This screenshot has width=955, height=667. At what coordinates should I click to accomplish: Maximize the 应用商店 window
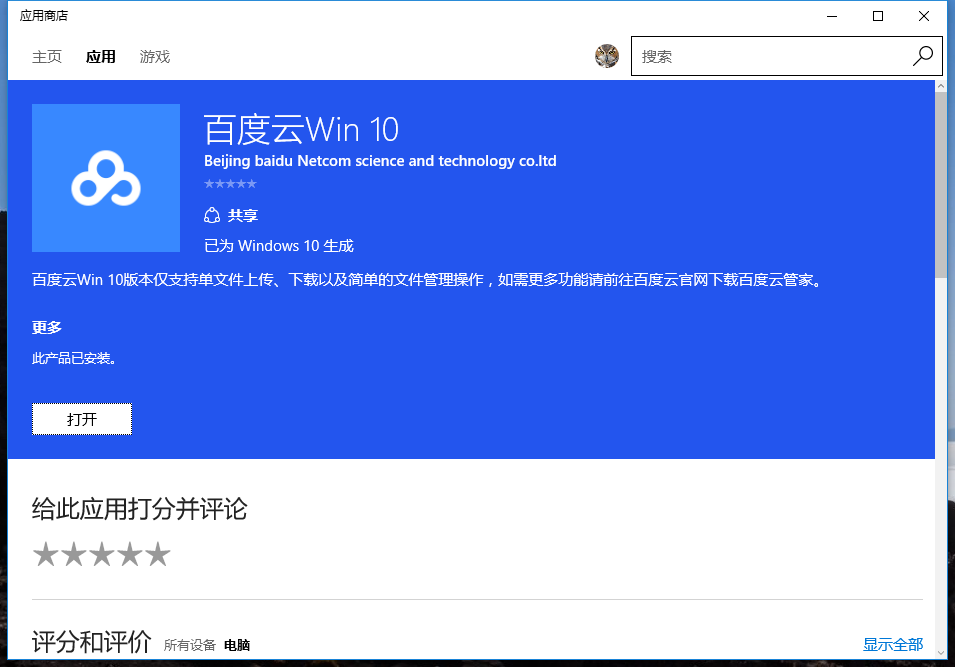878,16
